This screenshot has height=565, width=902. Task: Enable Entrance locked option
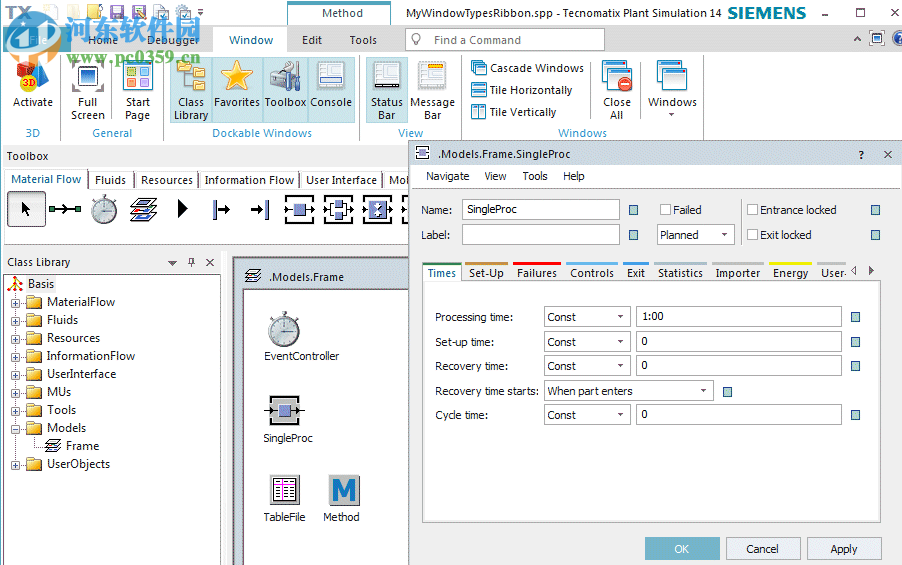pyautogui.click(x=752, y=209)
